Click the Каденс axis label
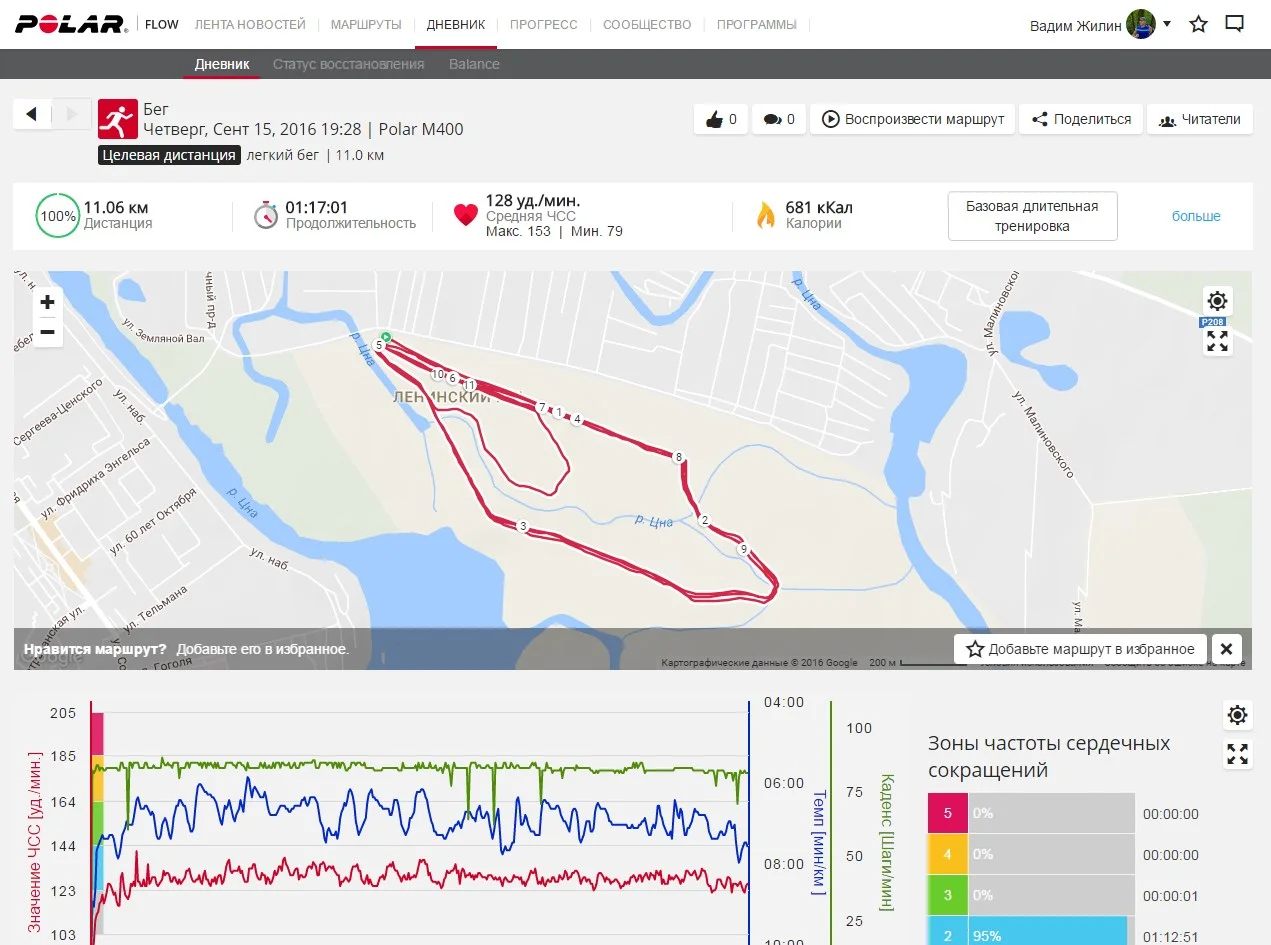This screenshot has width=1271, height=945. tap(886, 842)
